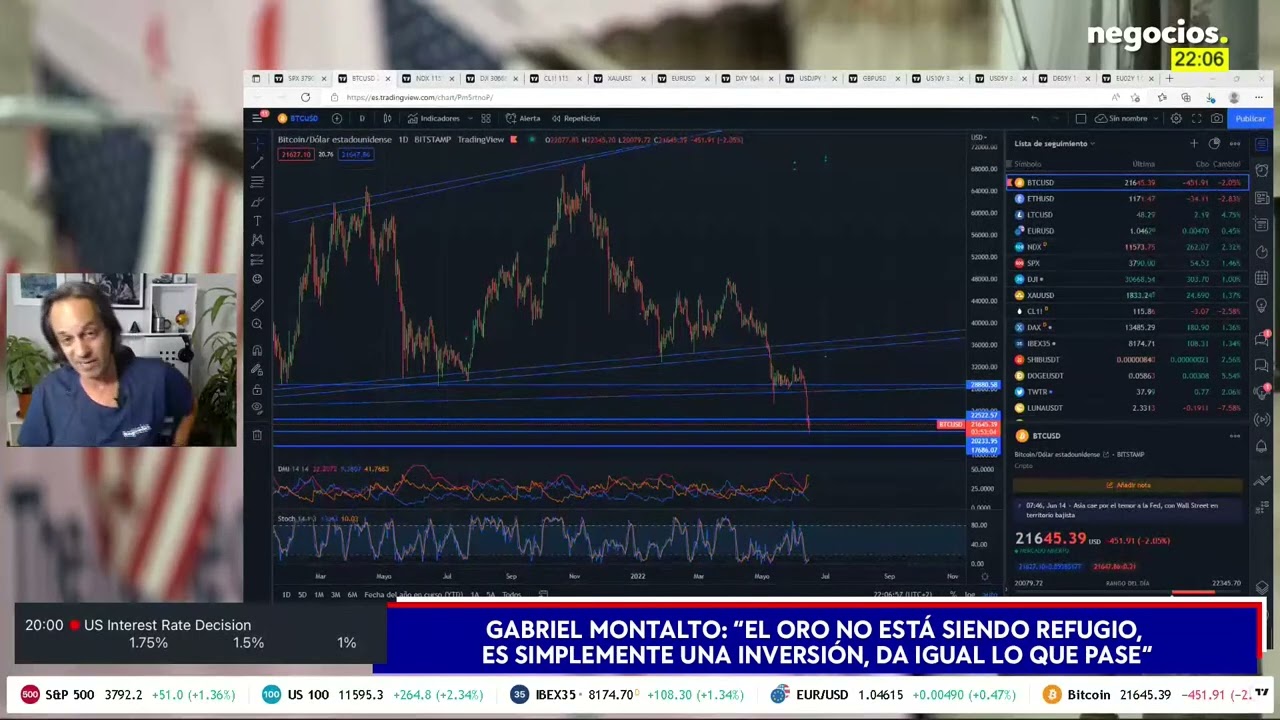This screenshot has width=1280, height=720.
Task: Select LUNAUSDT row in watchlist
Action: (x=1128, y=408)
